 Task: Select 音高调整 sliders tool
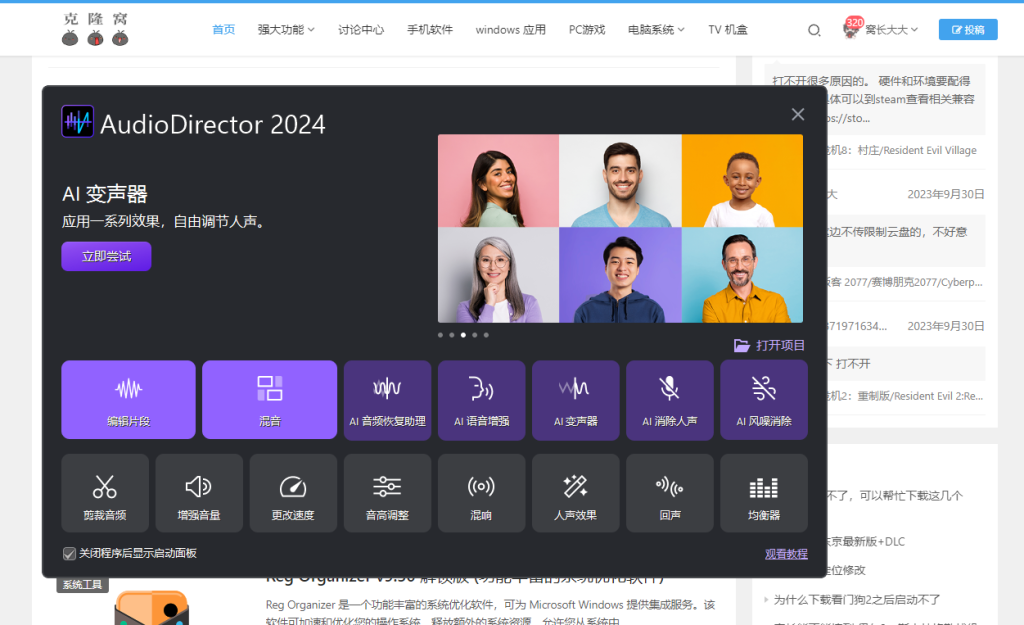(x=387, y=493)
